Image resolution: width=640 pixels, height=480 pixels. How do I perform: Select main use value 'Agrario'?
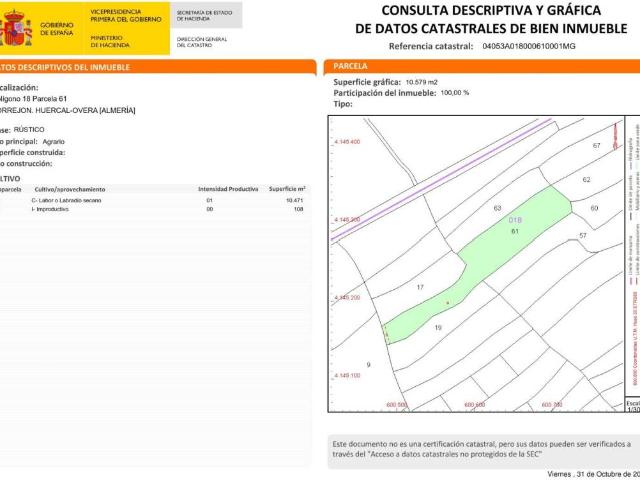[53, 142]
